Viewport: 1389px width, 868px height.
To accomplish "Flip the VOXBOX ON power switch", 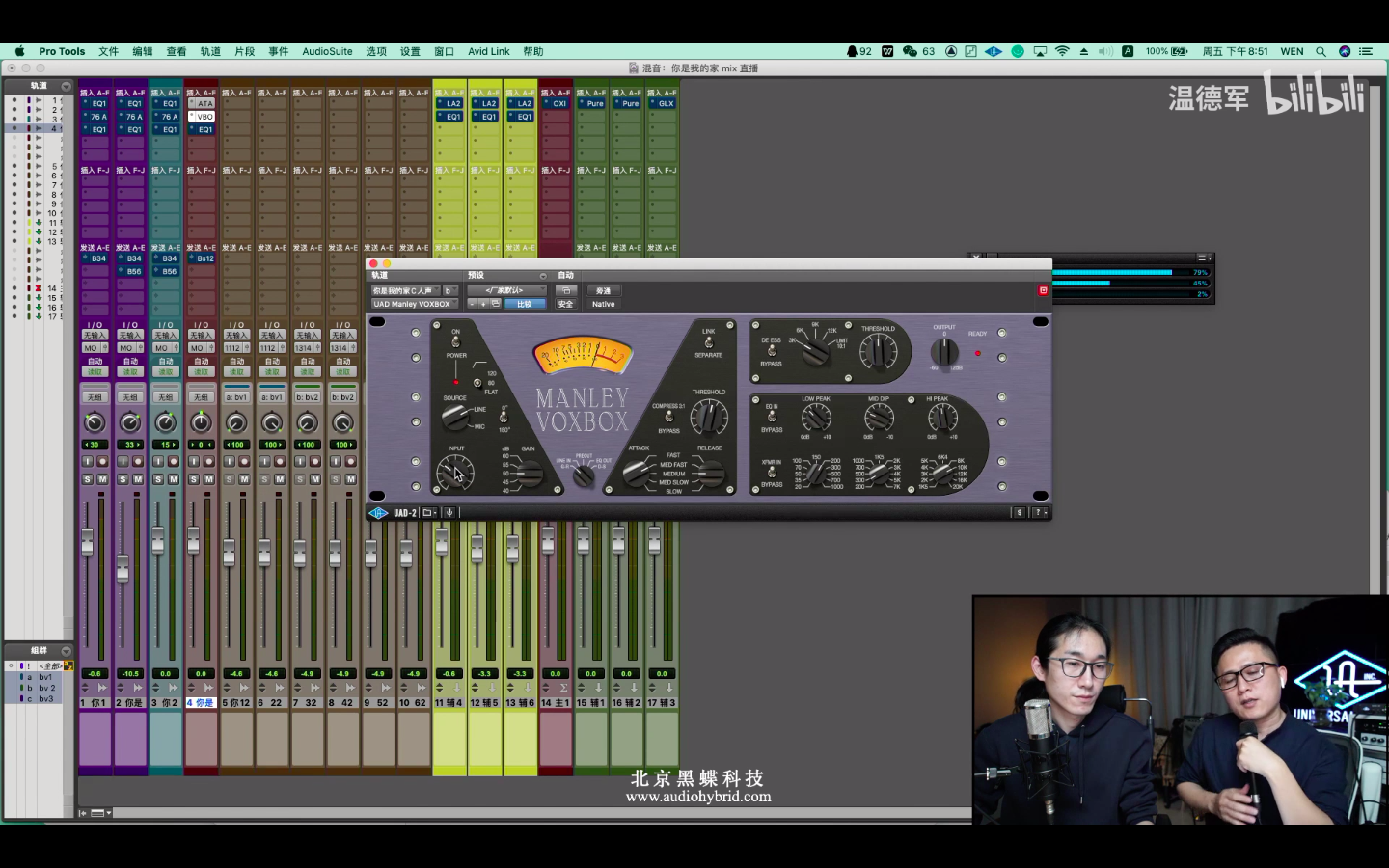I will [455, 342].
